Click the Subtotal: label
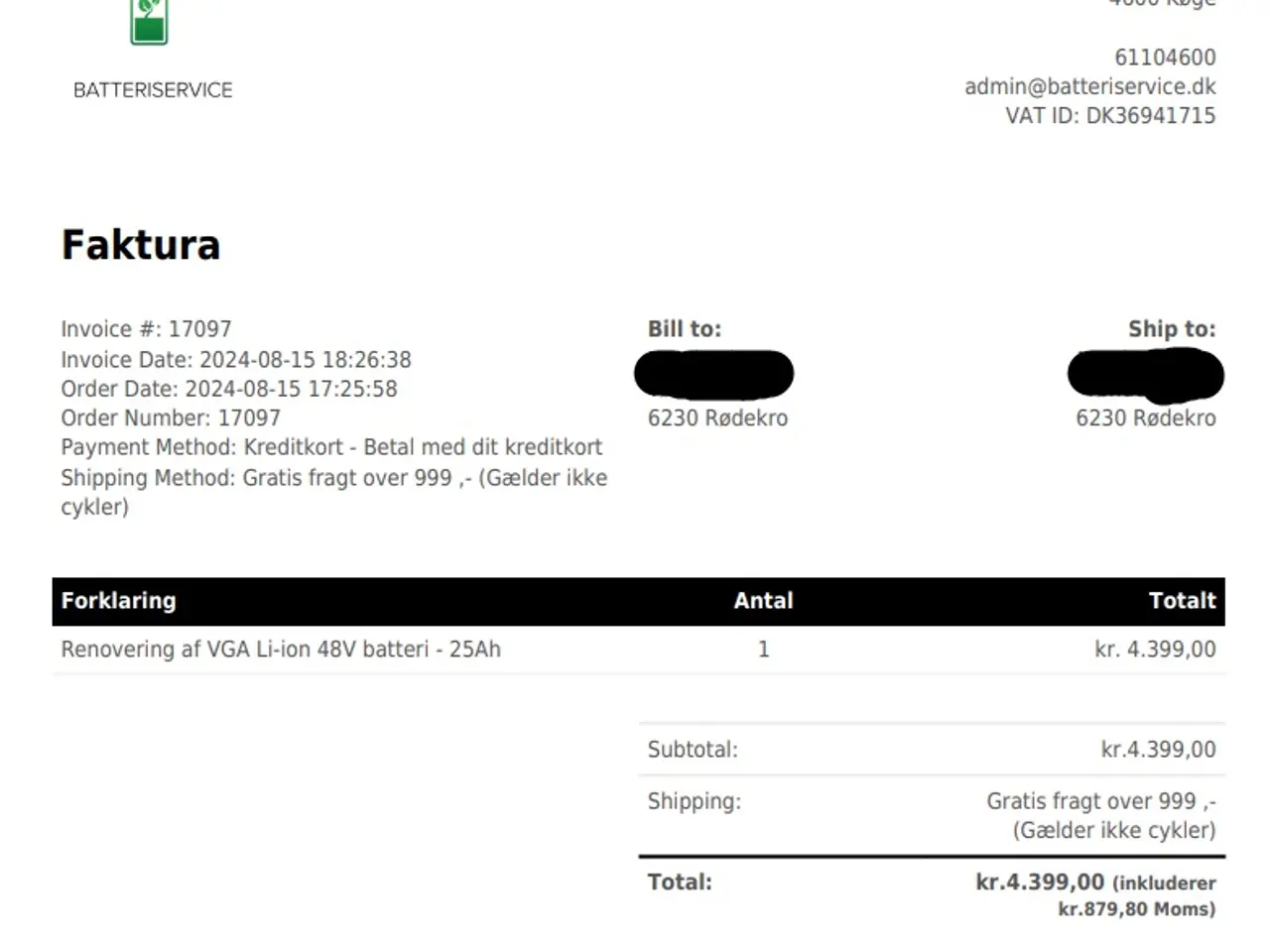Viewport: 1270px width, 952px height. pyautogui.click(x=693, y=750)
